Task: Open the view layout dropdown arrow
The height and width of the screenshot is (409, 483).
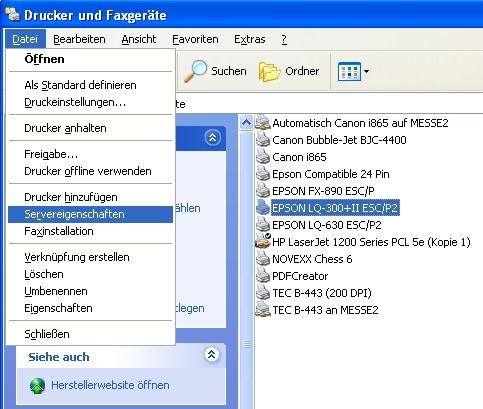Action: 366,71
